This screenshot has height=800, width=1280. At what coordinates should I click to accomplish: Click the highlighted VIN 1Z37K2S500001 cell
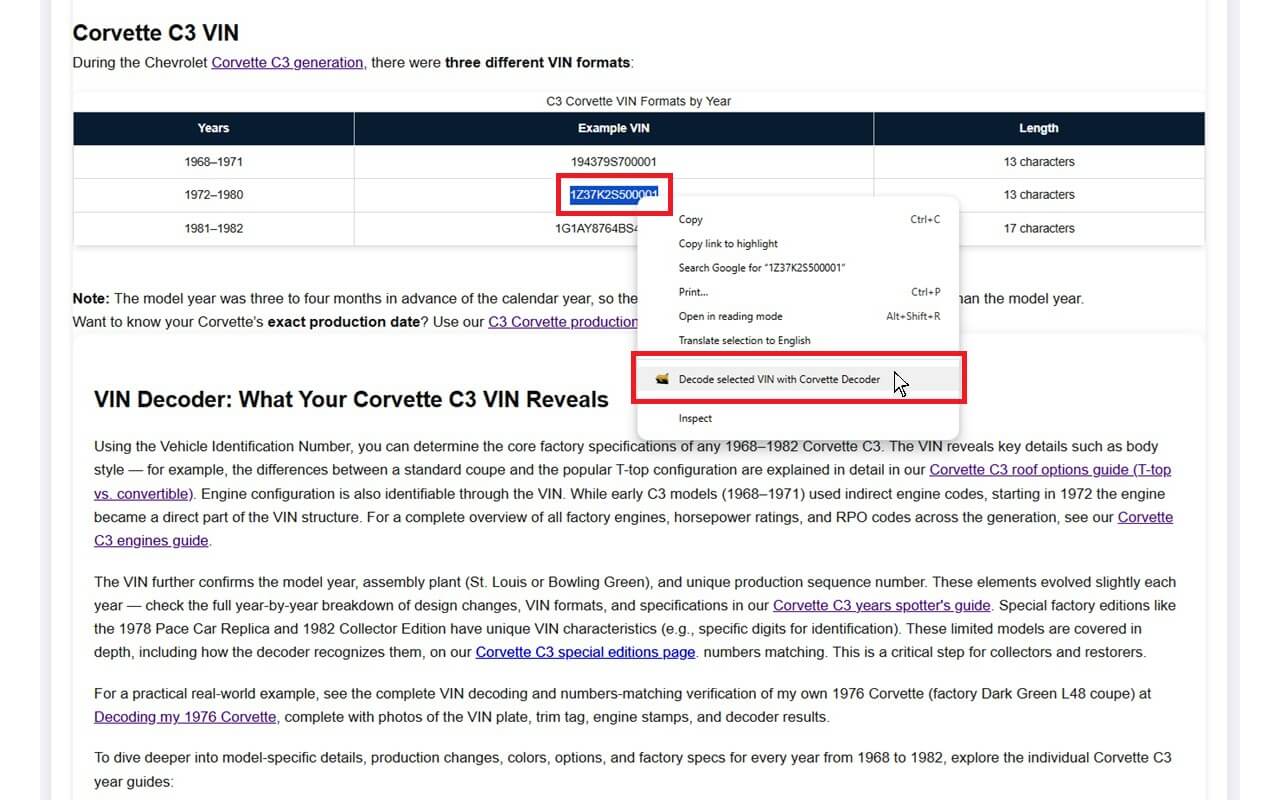(614, 194)
